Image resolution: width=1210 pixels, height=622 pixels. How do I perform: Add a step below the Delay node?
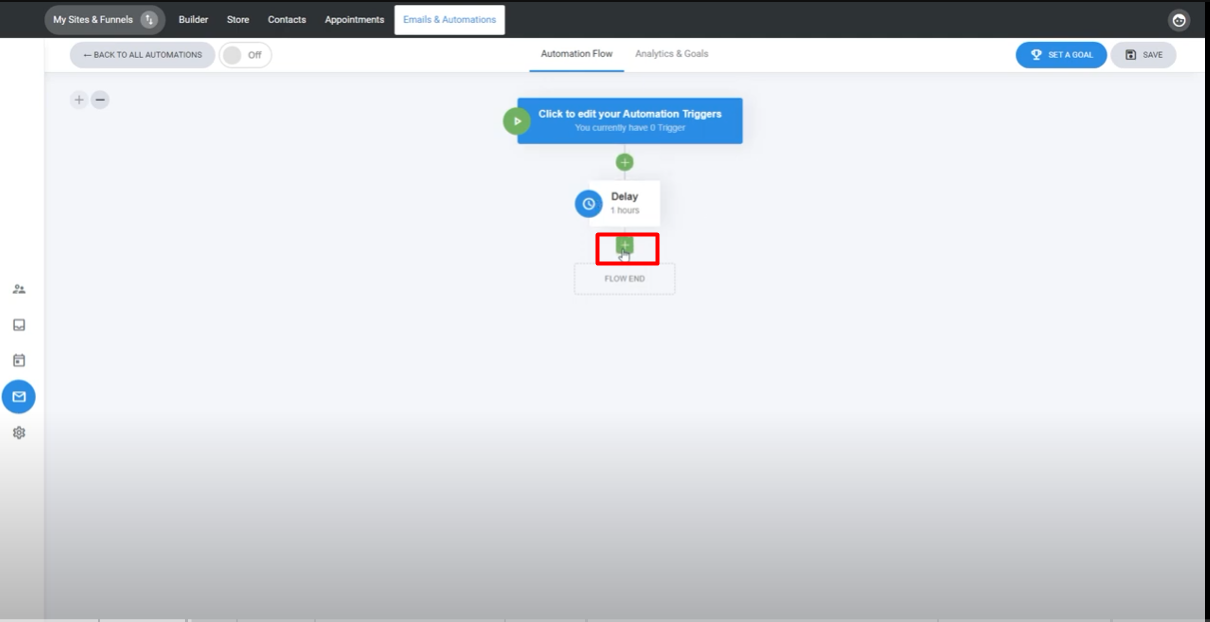tap(625, 245)
